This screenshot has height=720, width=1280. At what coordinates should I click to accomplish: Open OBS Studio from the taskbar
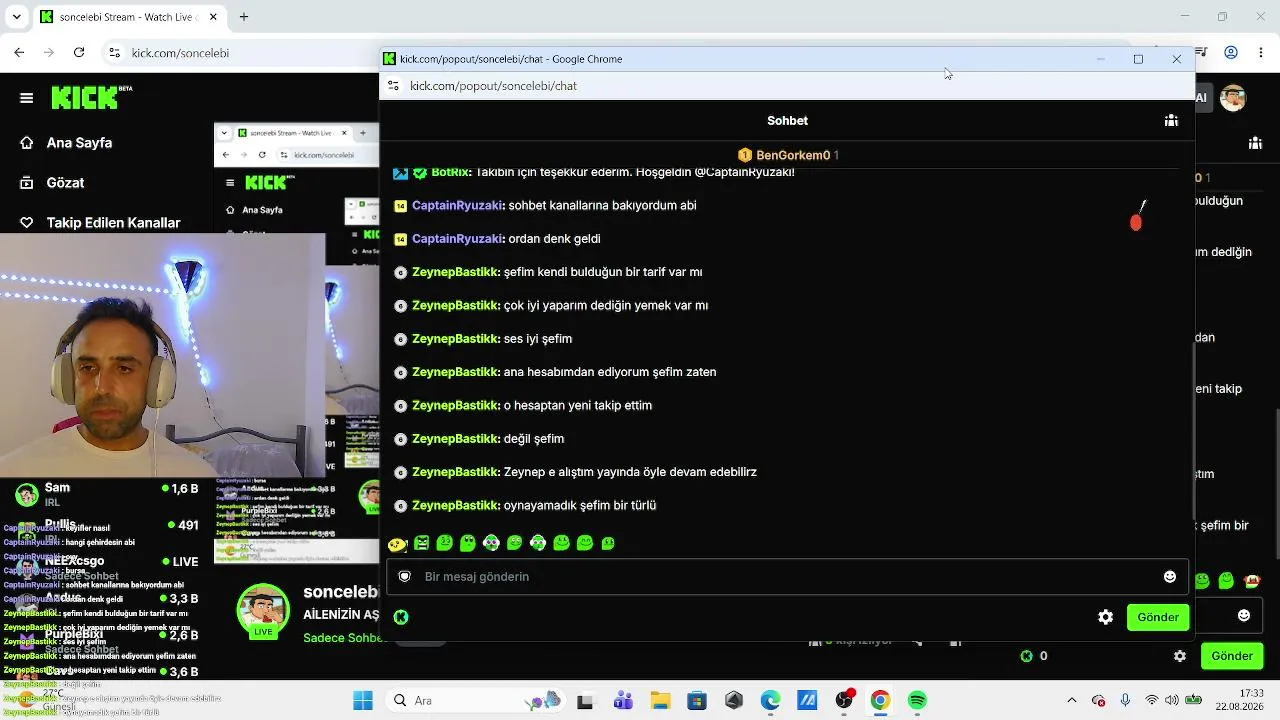click(x=844, y=700)
